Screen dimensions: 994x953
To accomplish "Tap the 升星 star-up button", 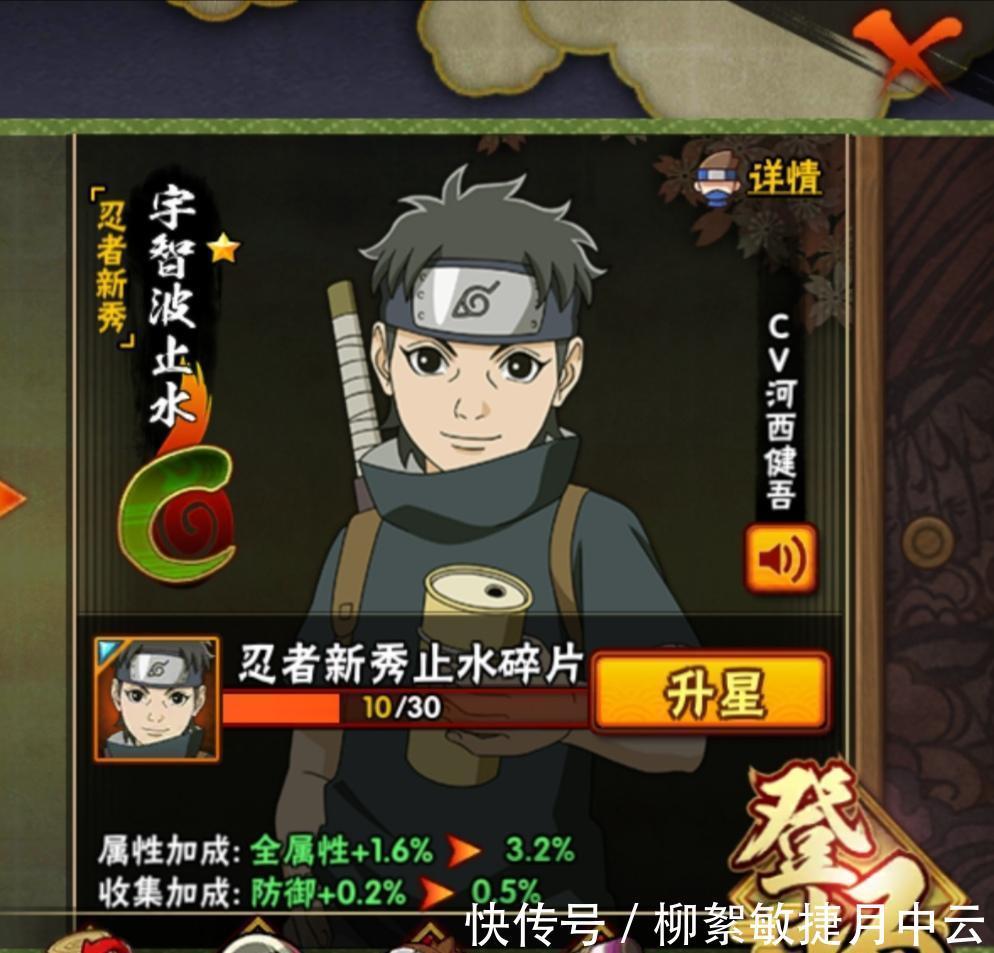I will tap(711, 693).
